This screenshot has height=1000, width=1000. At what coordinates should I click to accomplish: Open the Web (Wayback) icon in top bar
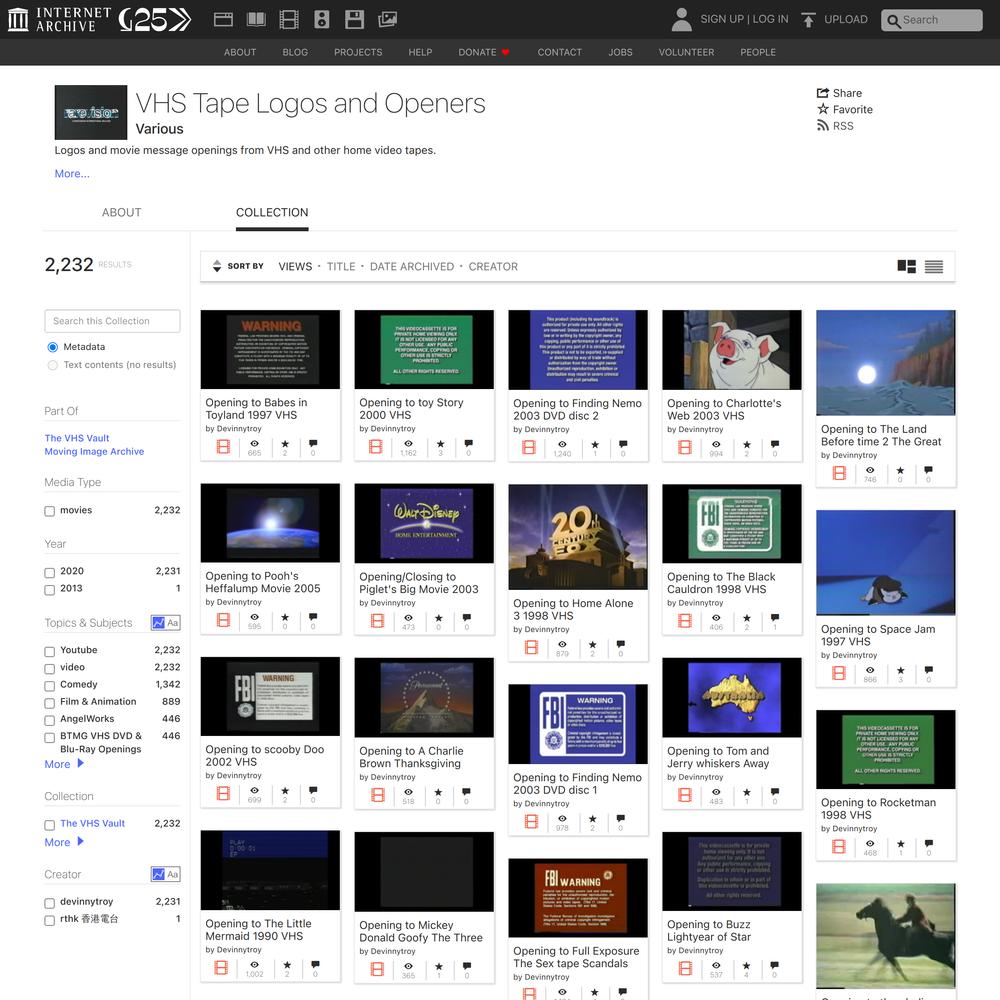(x=223, y=20)
